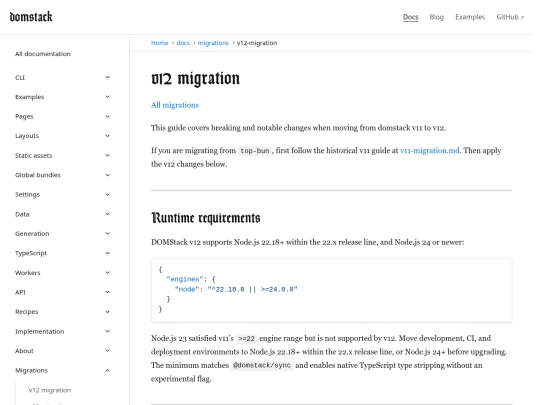This screenshot has height=405, width=540.
Task: Expand the Layouts section chevron
Action: tap(107, 136)
